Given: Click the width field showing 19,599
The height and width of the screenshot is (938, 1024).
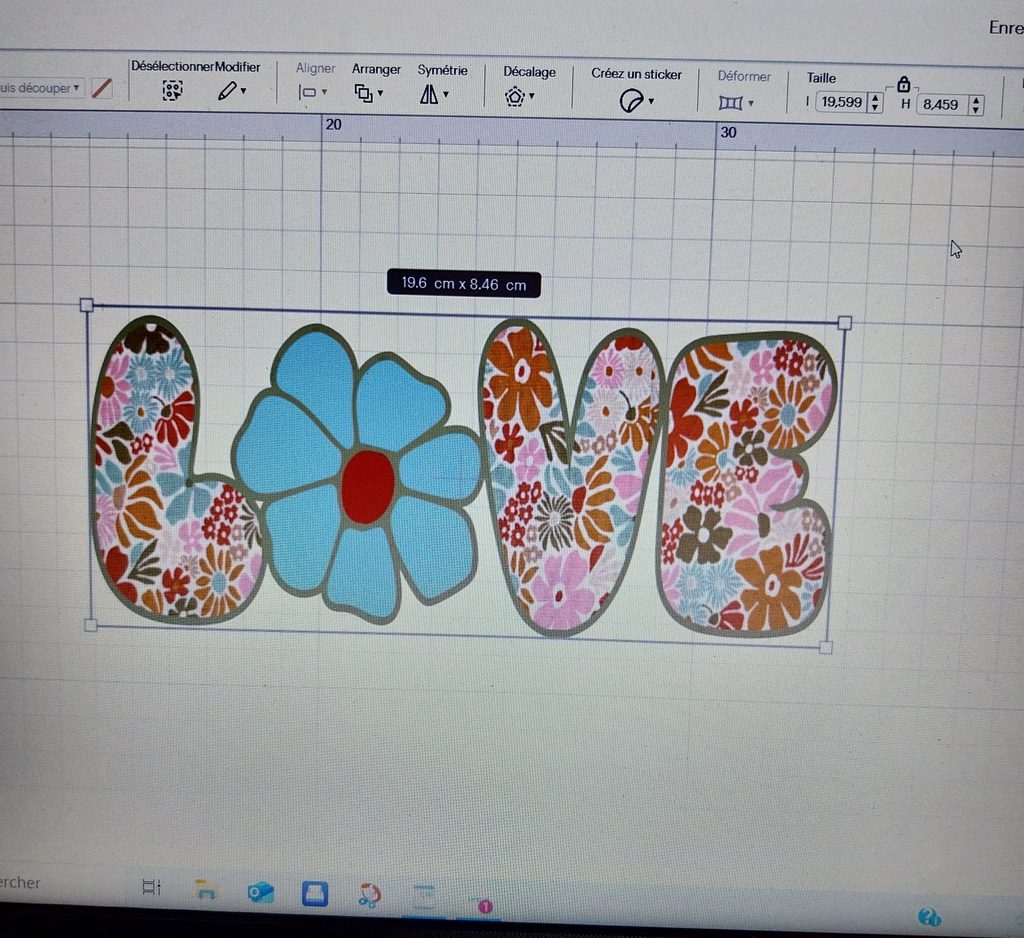Looking at the screenshot, I should pyautogui.click(x=842, y=102).
